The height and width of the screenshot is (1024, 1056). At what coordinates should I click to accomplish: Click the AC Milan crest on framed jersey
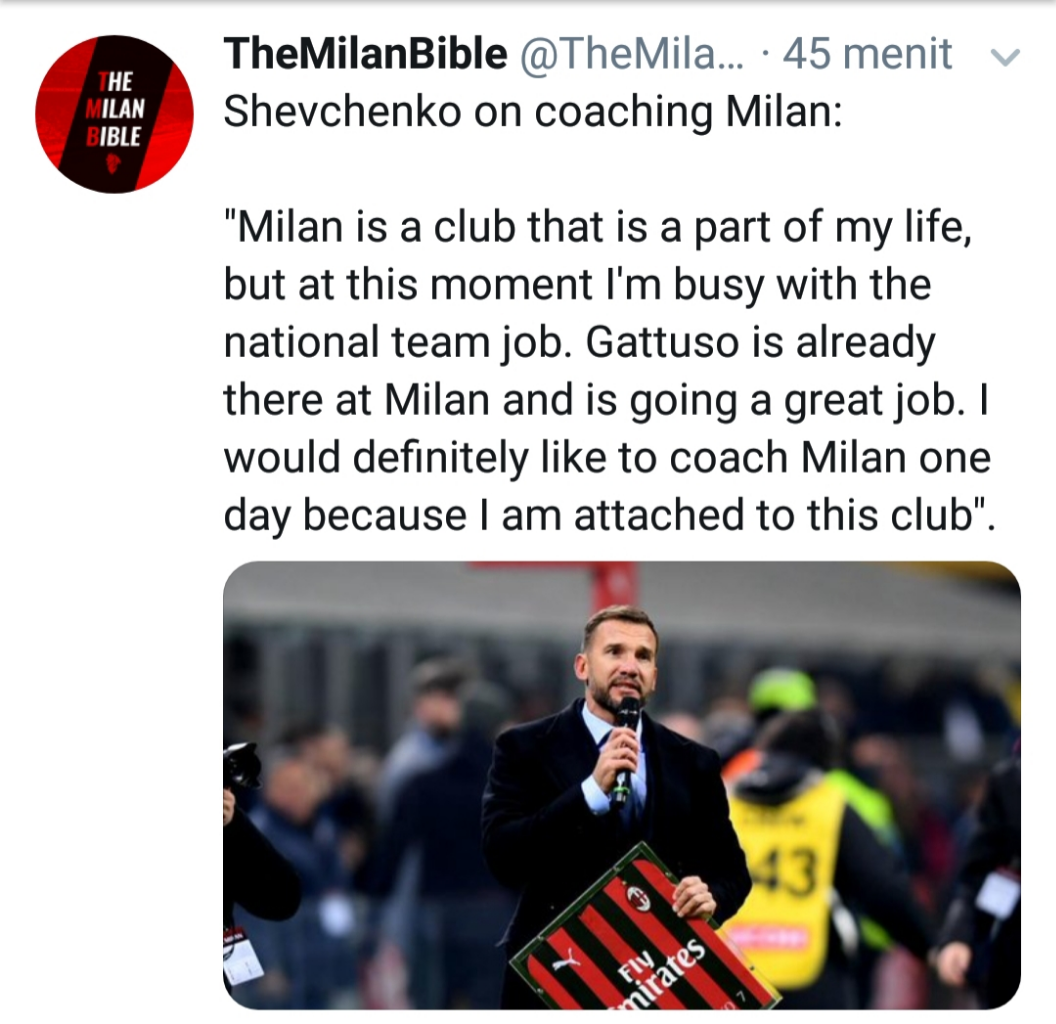pyautogui.click(x=638, y=898)
